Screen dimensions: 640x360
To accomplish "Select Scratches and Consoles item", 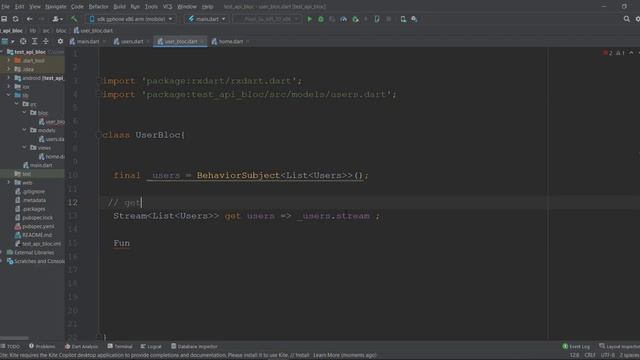I will pos(36,261).
